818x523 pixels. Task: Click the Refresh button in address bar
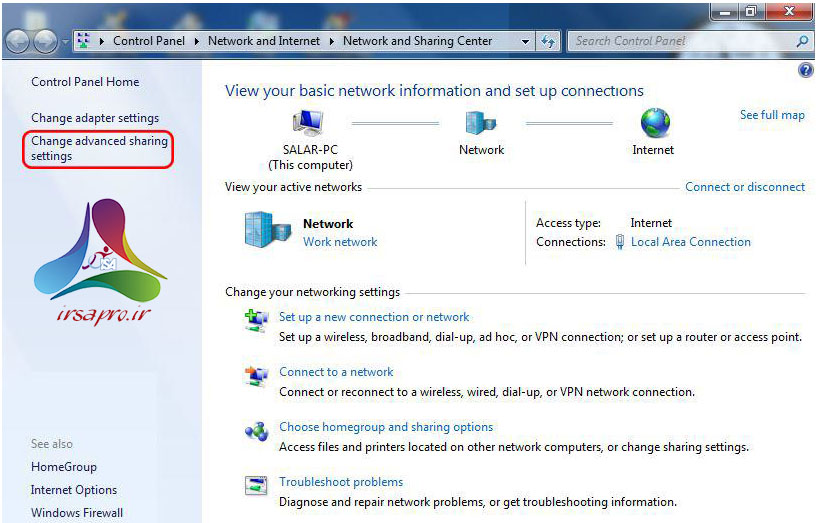[x=548, y=41]
